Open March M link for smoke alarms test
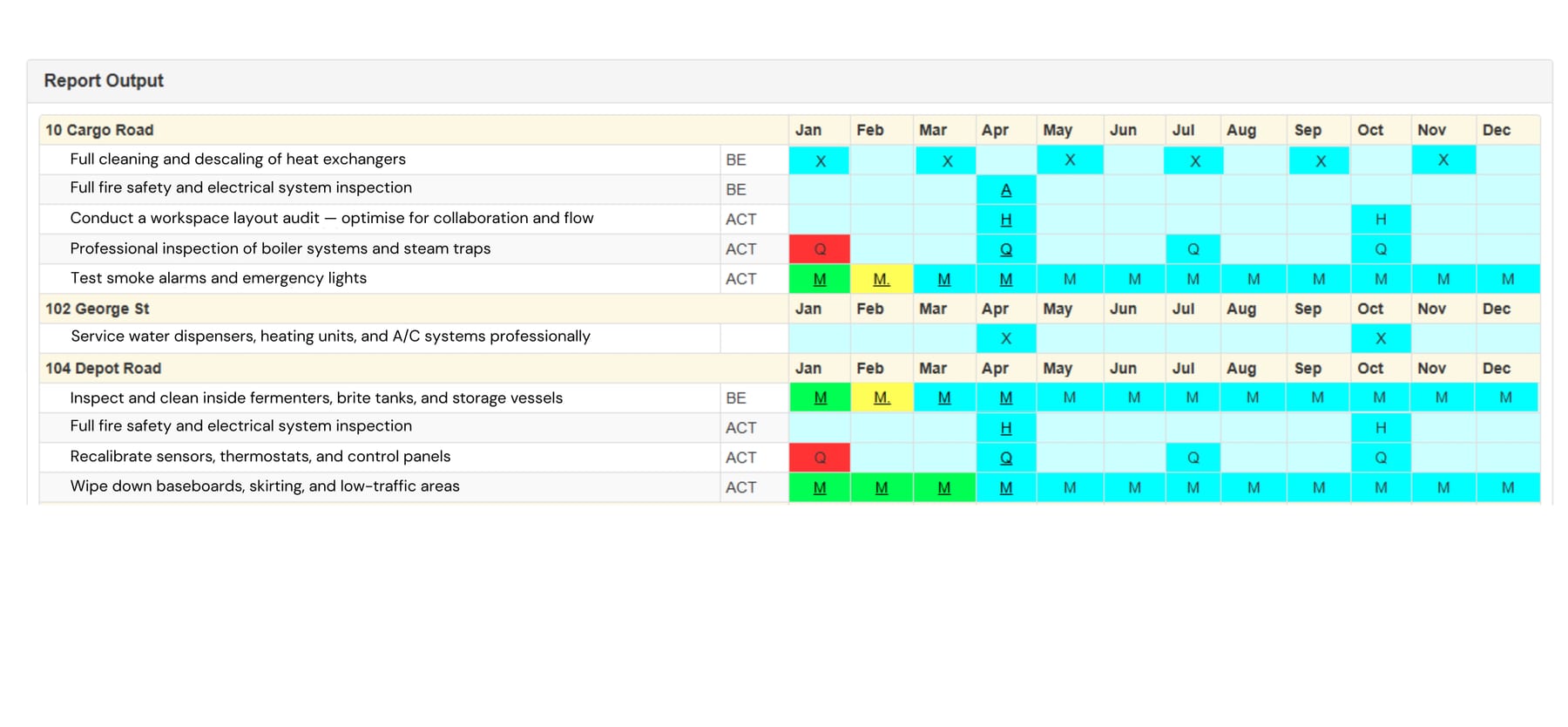Image resolution: width=1568 pixels, height=727 pixels. [944, 279]
